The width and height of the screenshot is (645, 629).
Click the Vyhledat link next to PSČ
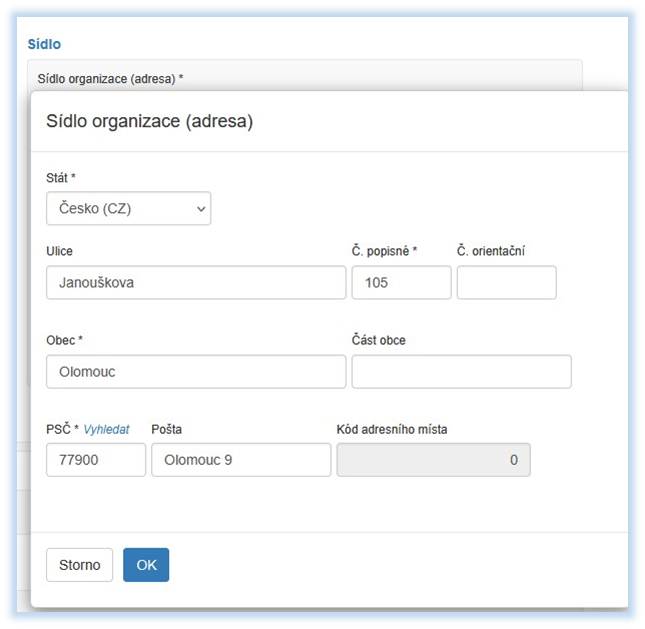106,429
